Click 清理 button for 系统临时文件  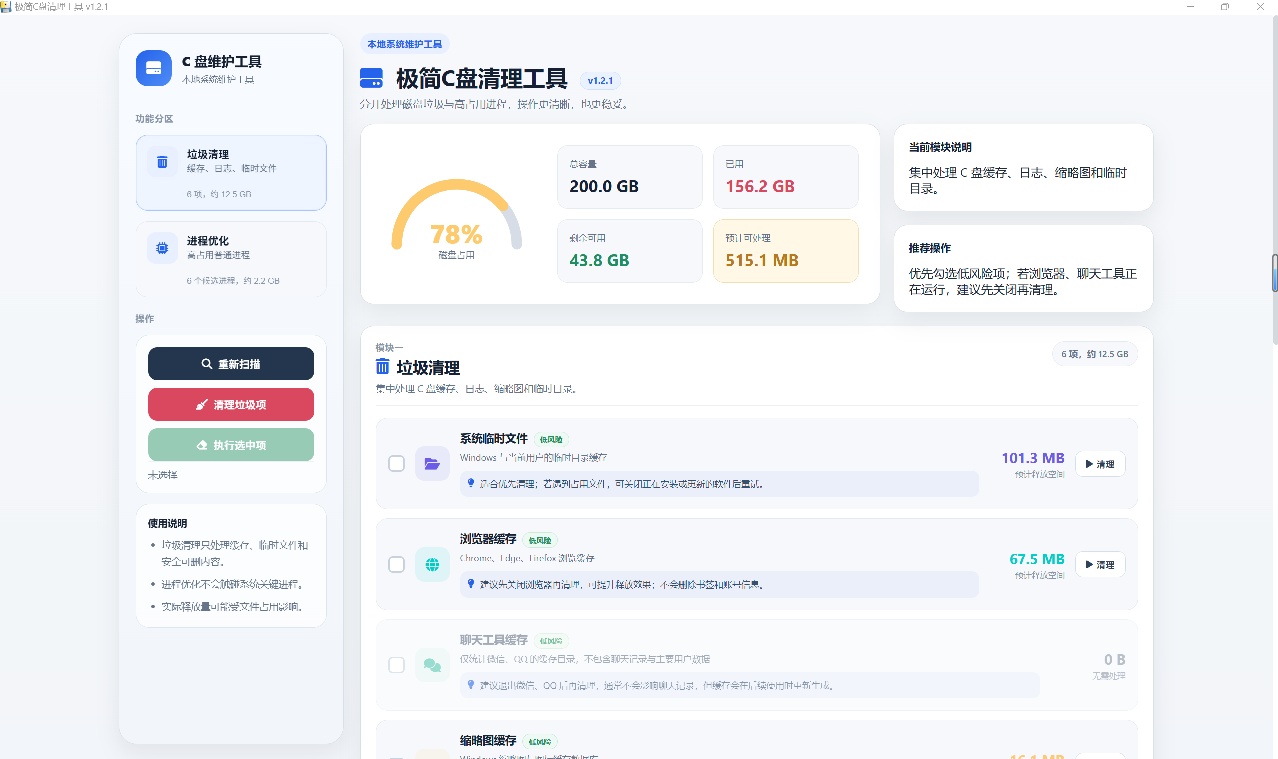click(1100, 464)
